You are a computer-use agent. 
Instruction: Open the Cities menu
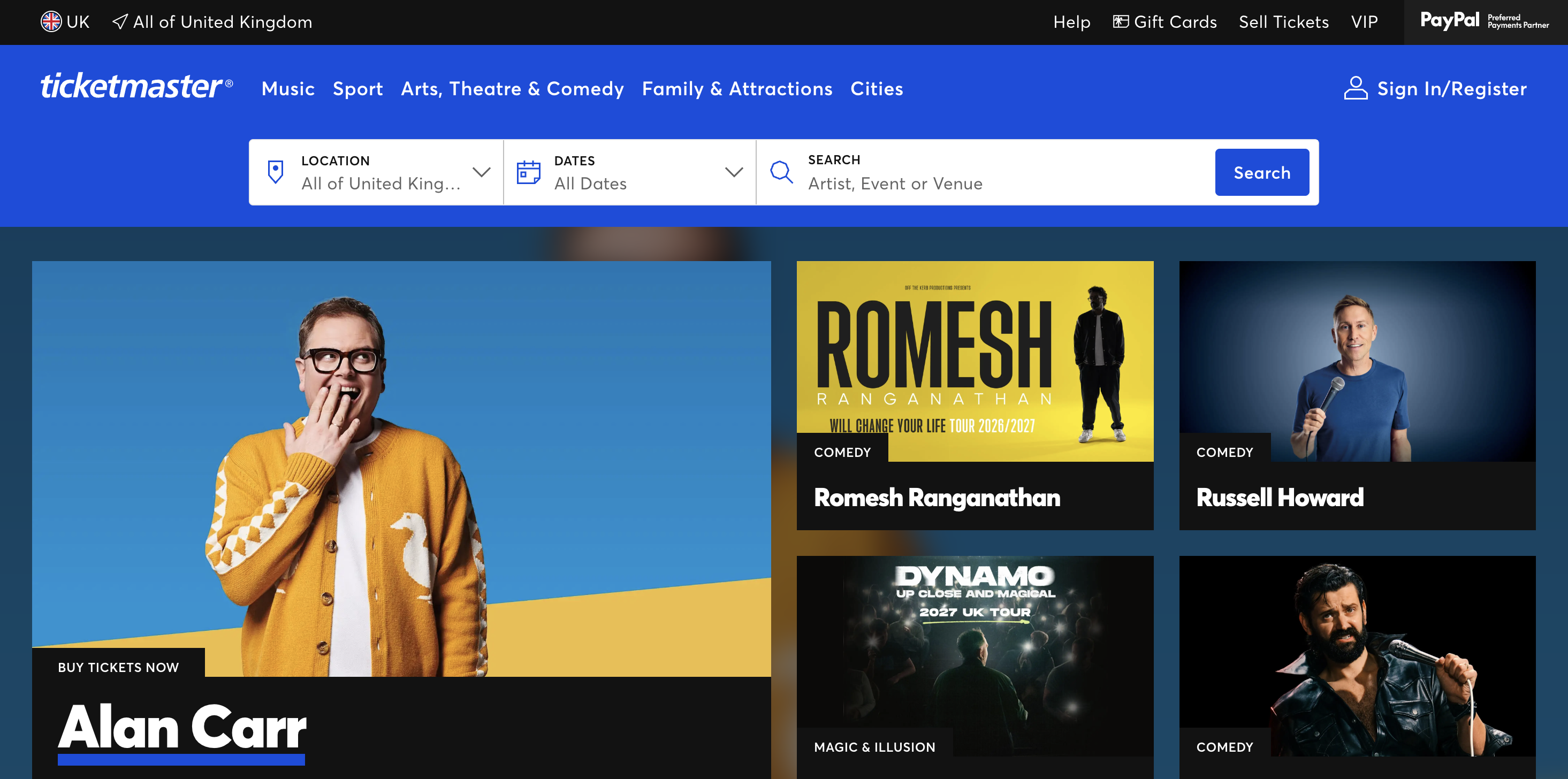pyautogui.click(x=877, y=89)
